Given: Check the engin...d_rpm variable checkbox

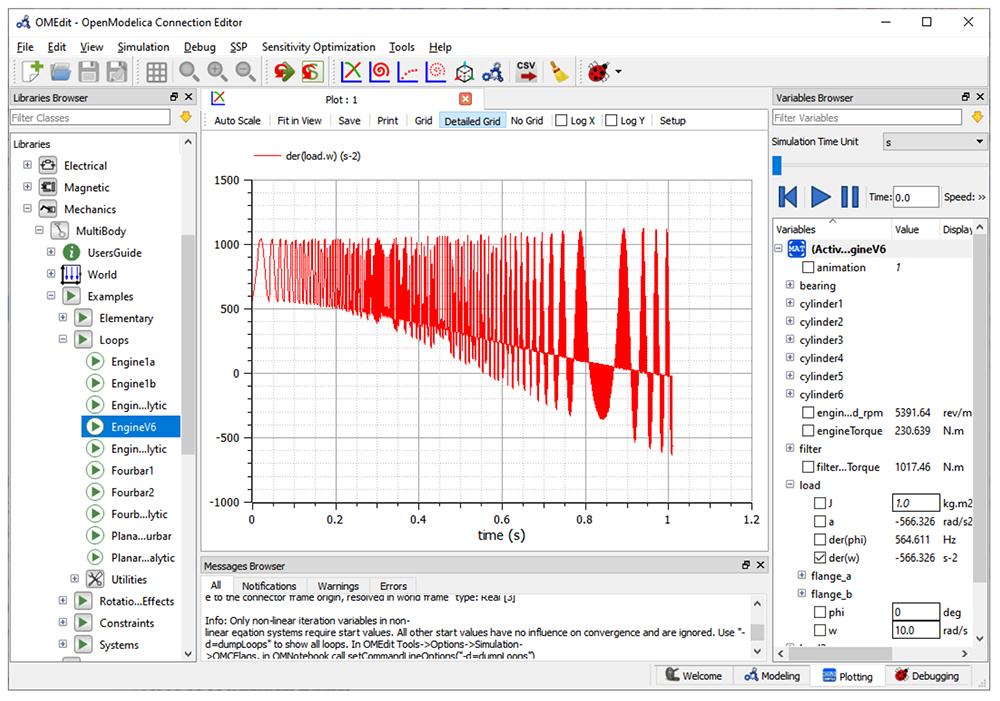Looking at the screenshot, I should pos(808,413).
